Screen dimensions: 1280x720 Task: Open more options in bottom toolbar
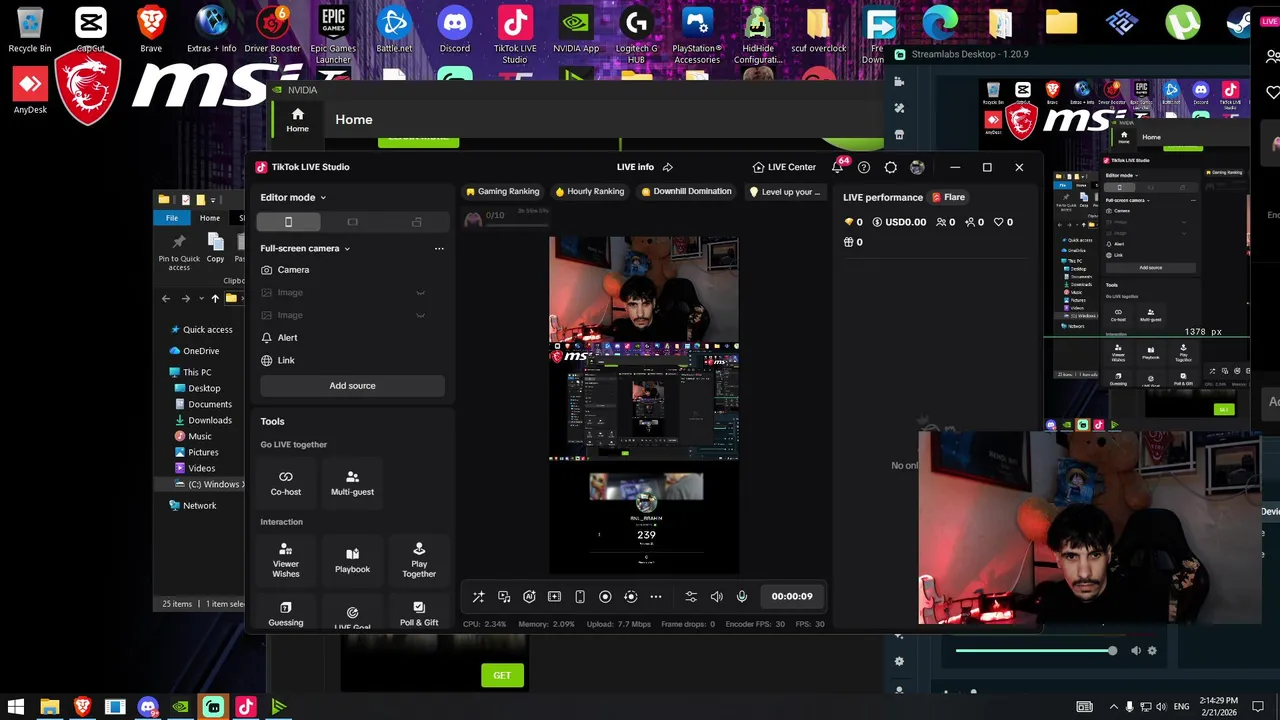(656, 597)
